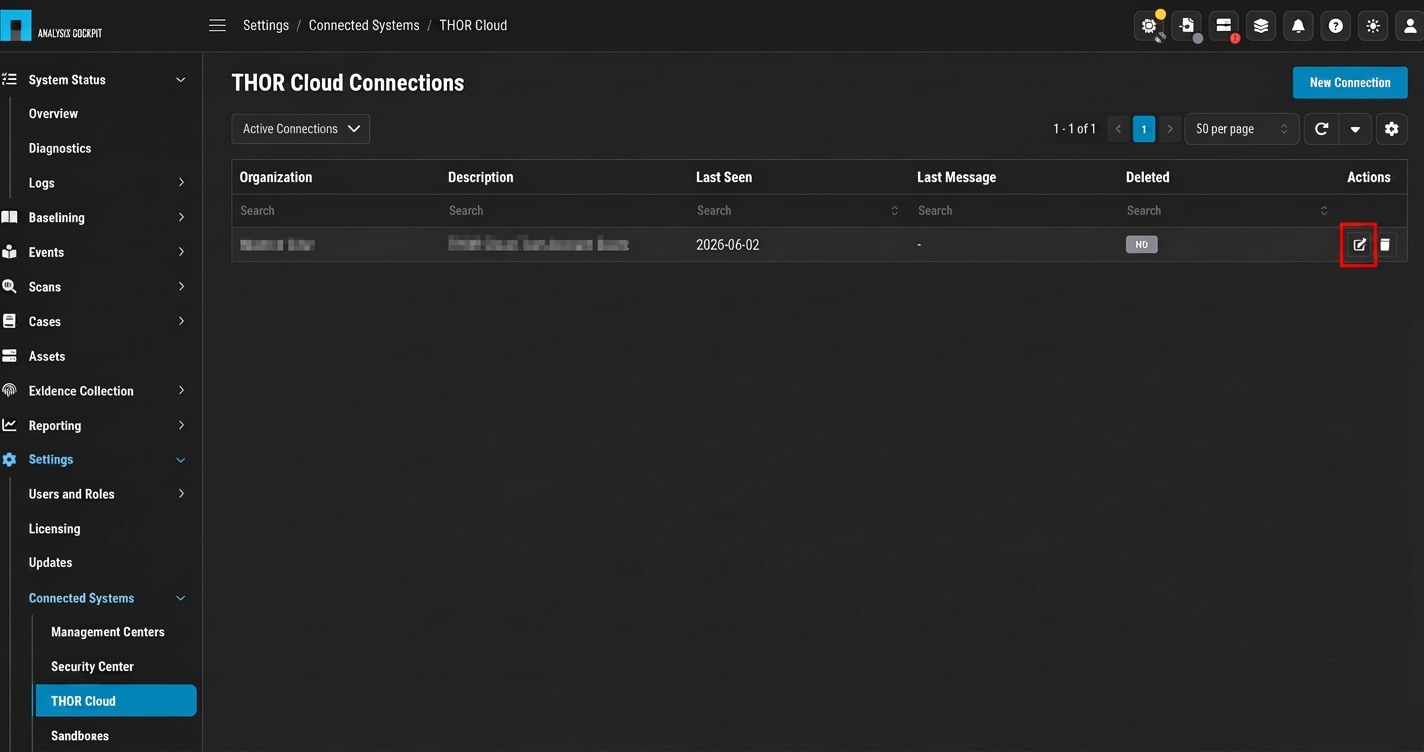The width and height of the screenshot is (1424, 752).
Task: Click Connected Systems in the breadcrumb
Action: click(364, 26)
